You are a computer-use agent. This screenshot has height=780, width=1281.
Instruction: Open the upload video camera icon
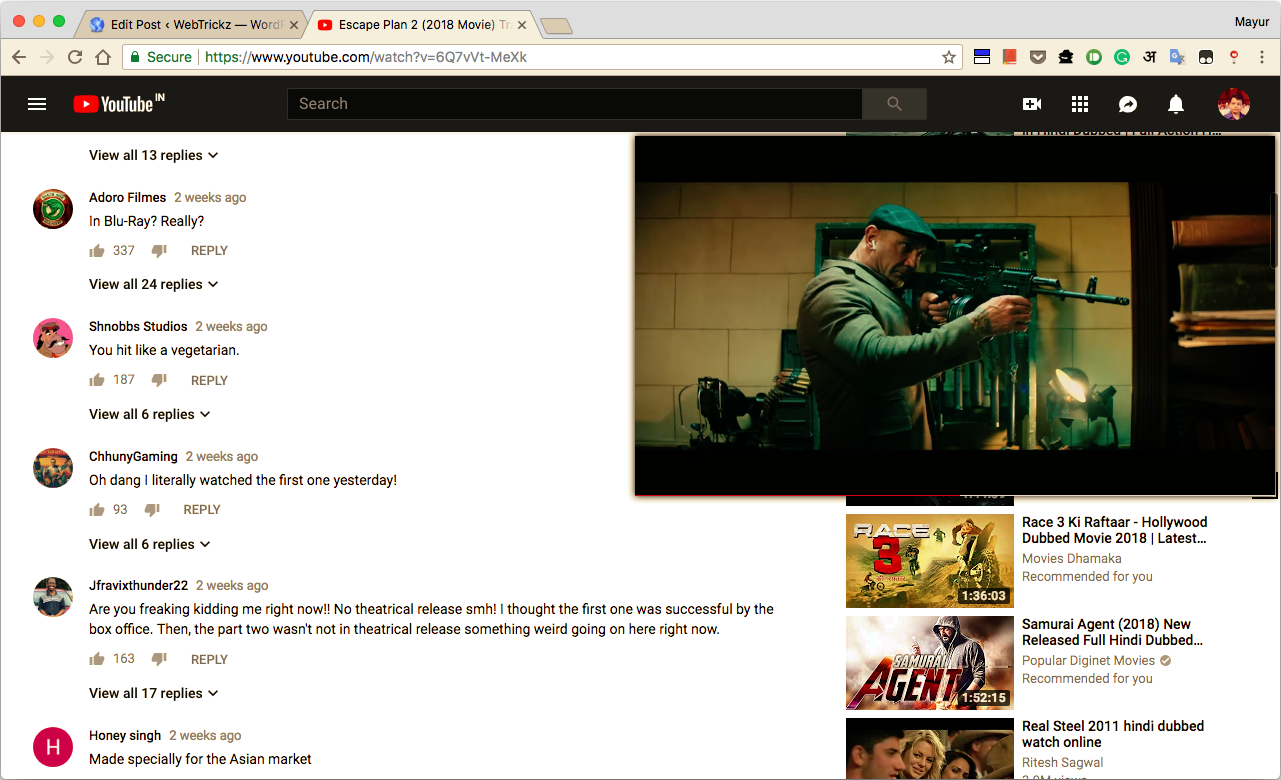click(1032, 104)
